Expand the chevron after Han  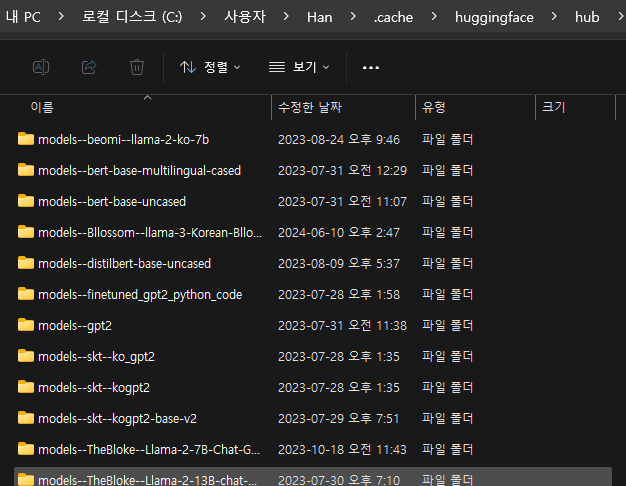coord(353,17)
